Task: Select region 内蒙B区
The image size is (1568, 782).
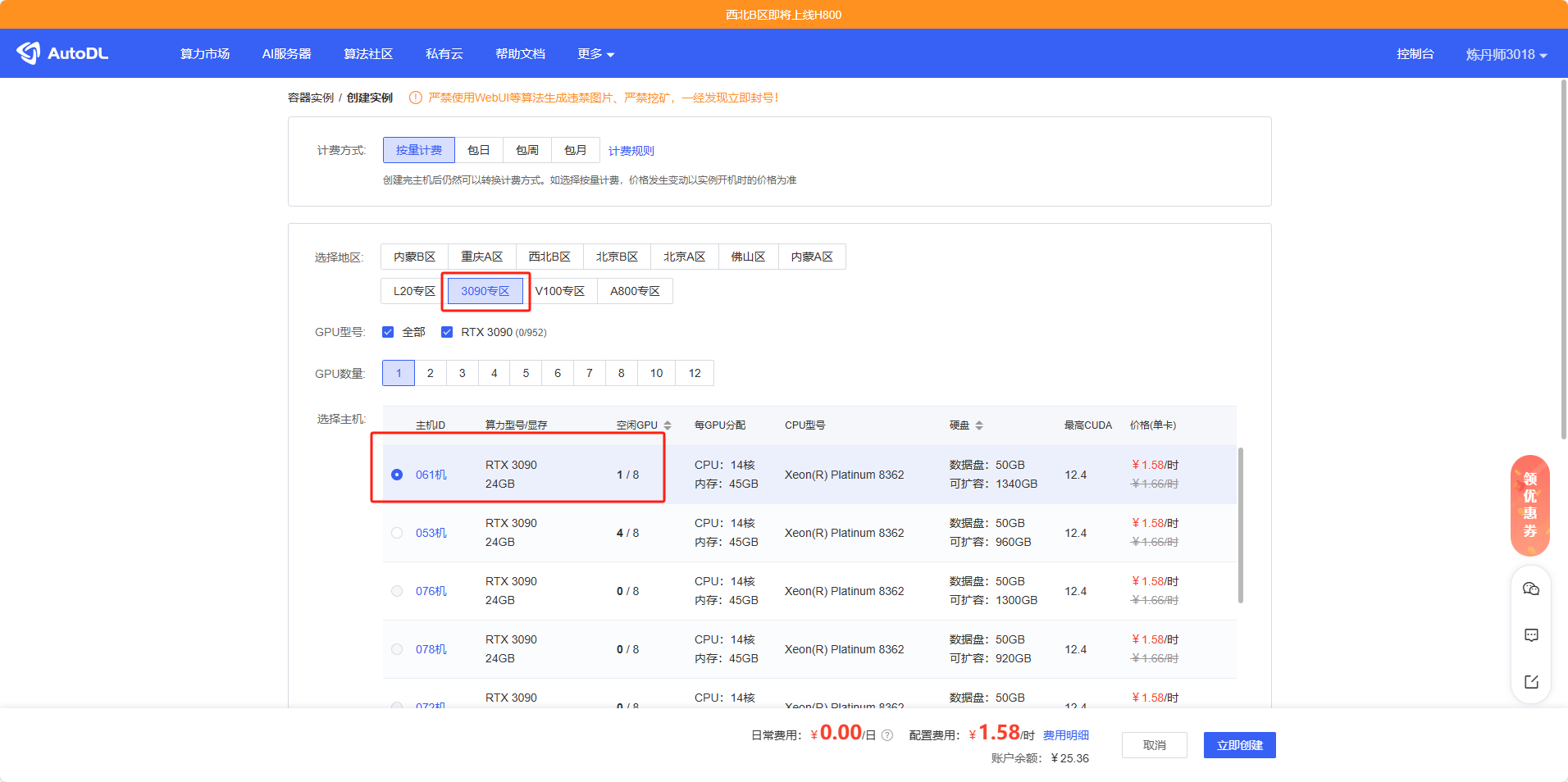Action: (x=414, y=257)
